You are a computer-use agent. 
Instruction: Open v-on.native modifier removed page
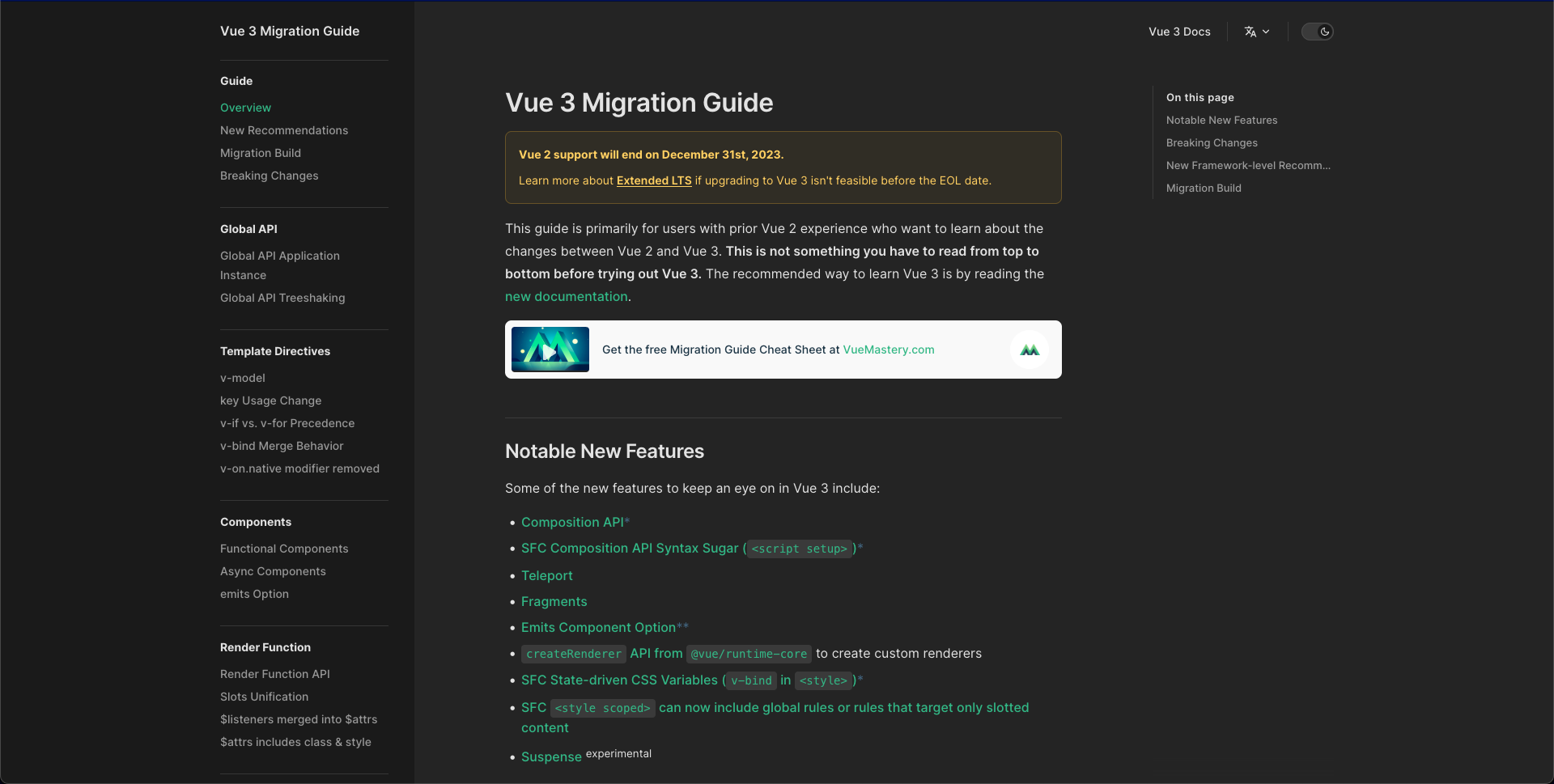click(x=299, y=468)
